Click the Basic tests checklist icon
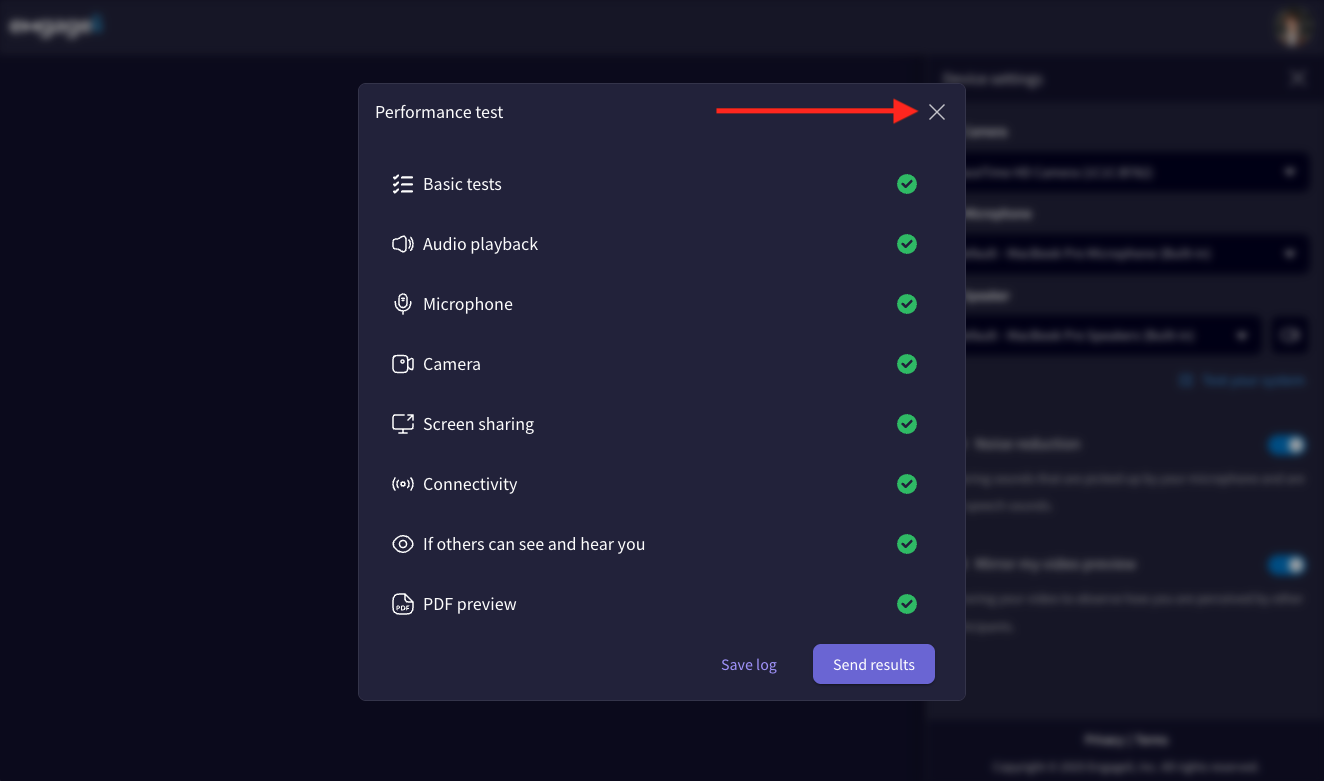Image resolution: width=1324 pixels, height=781 pixels. 403,184
